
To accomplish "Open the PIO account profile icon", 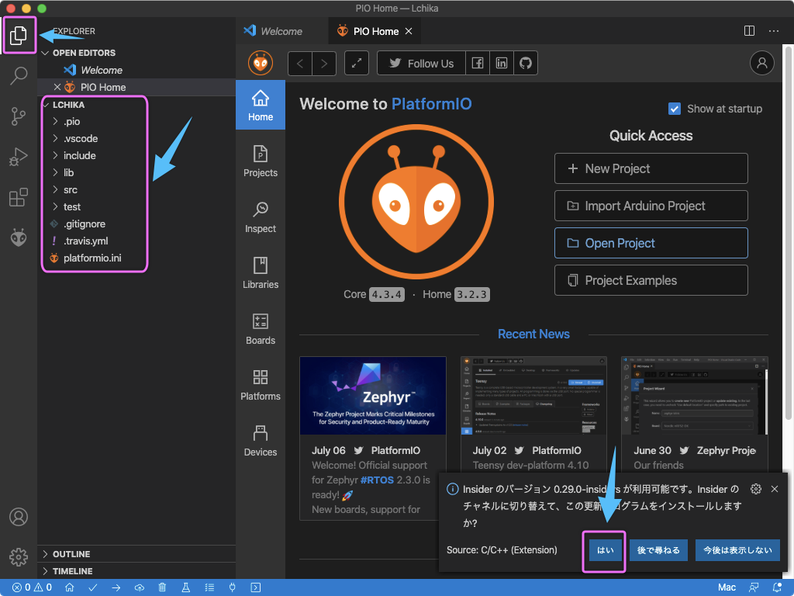I will pyautogui.click(x=763, y=63).
